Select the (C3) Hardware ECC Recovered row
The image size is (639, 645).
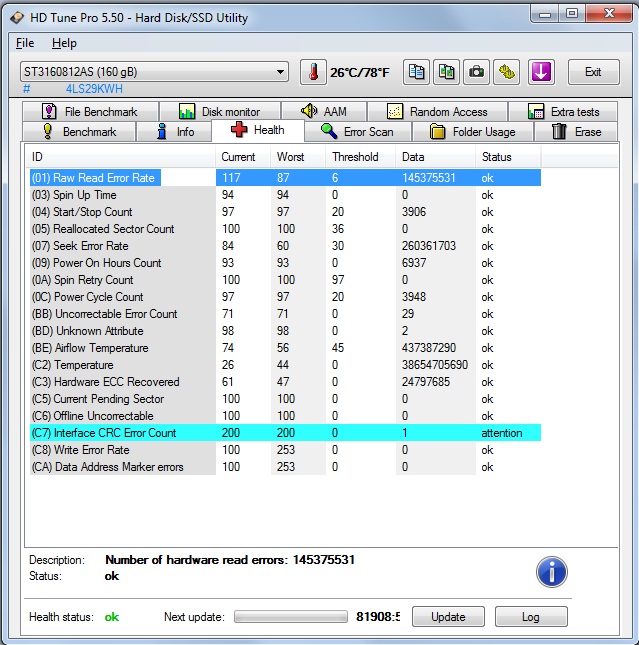click(x=285, y=382)
